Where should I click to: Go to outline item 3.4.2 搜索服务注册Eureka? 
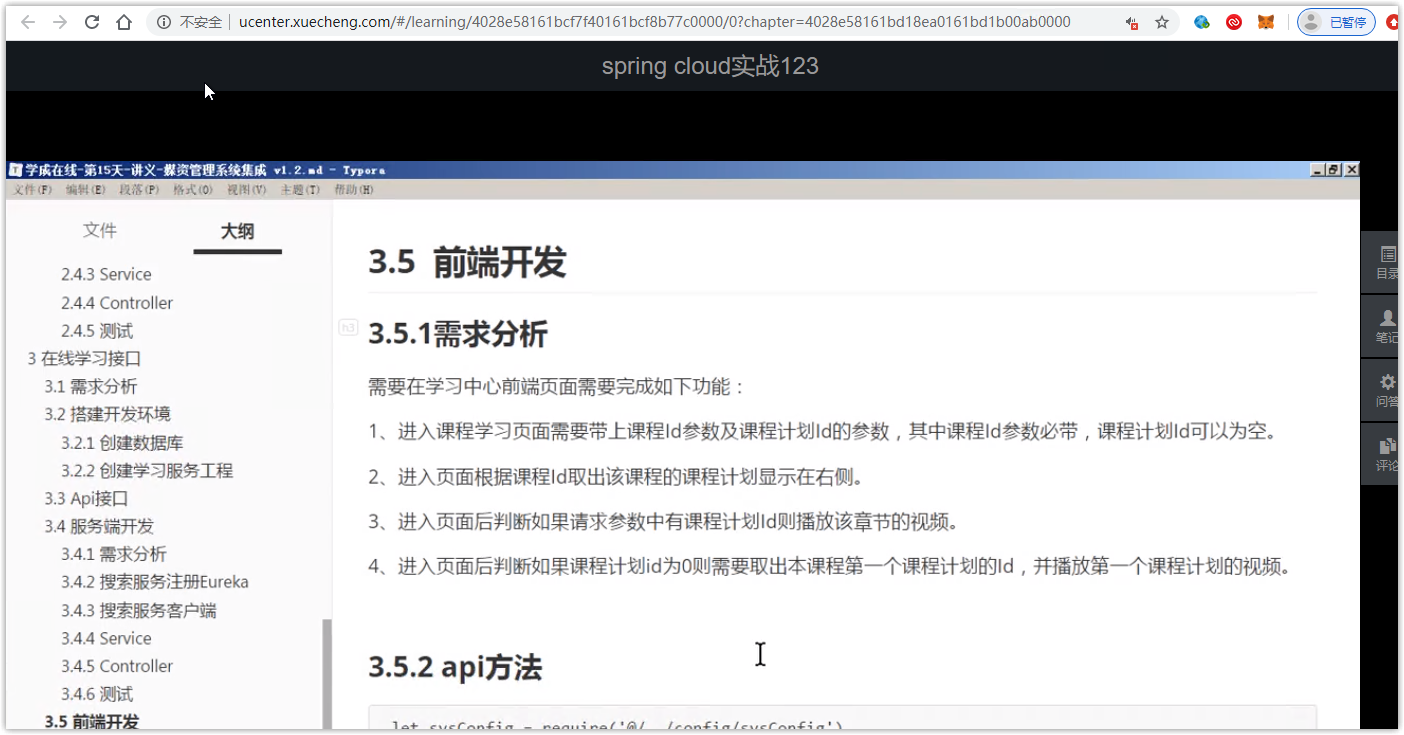(155, 582)
